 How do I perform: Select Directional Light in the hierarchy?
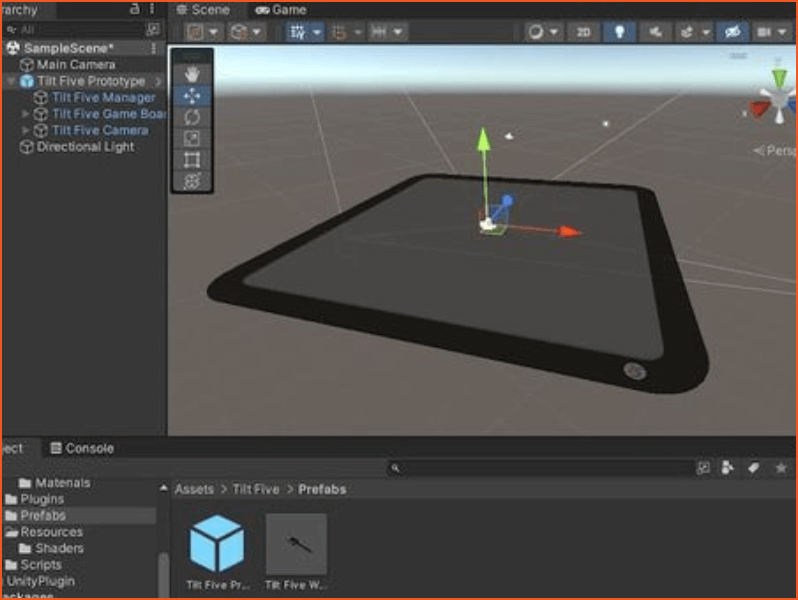pos(85,147)
